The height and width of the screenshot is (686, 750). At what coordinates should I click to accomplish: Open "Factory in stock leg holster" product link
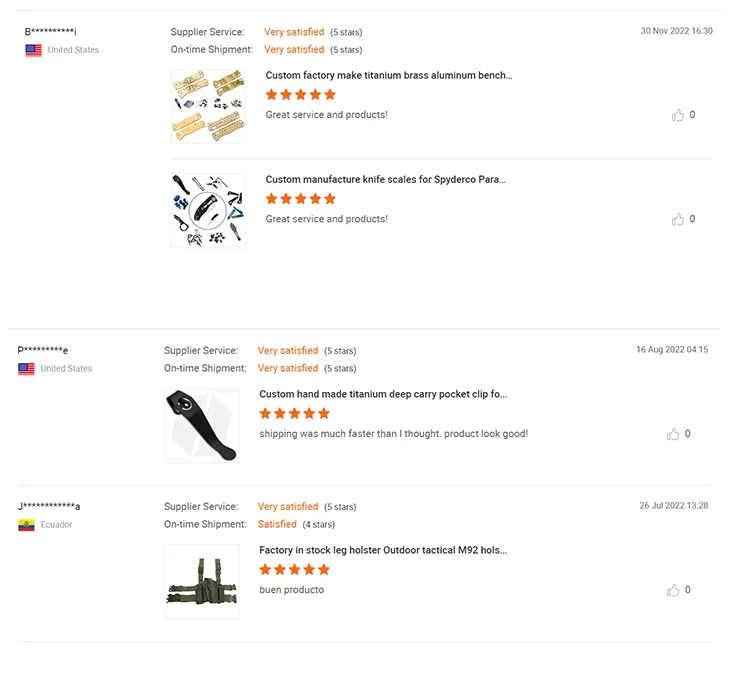pyautogui.click(x=383, y=550)
